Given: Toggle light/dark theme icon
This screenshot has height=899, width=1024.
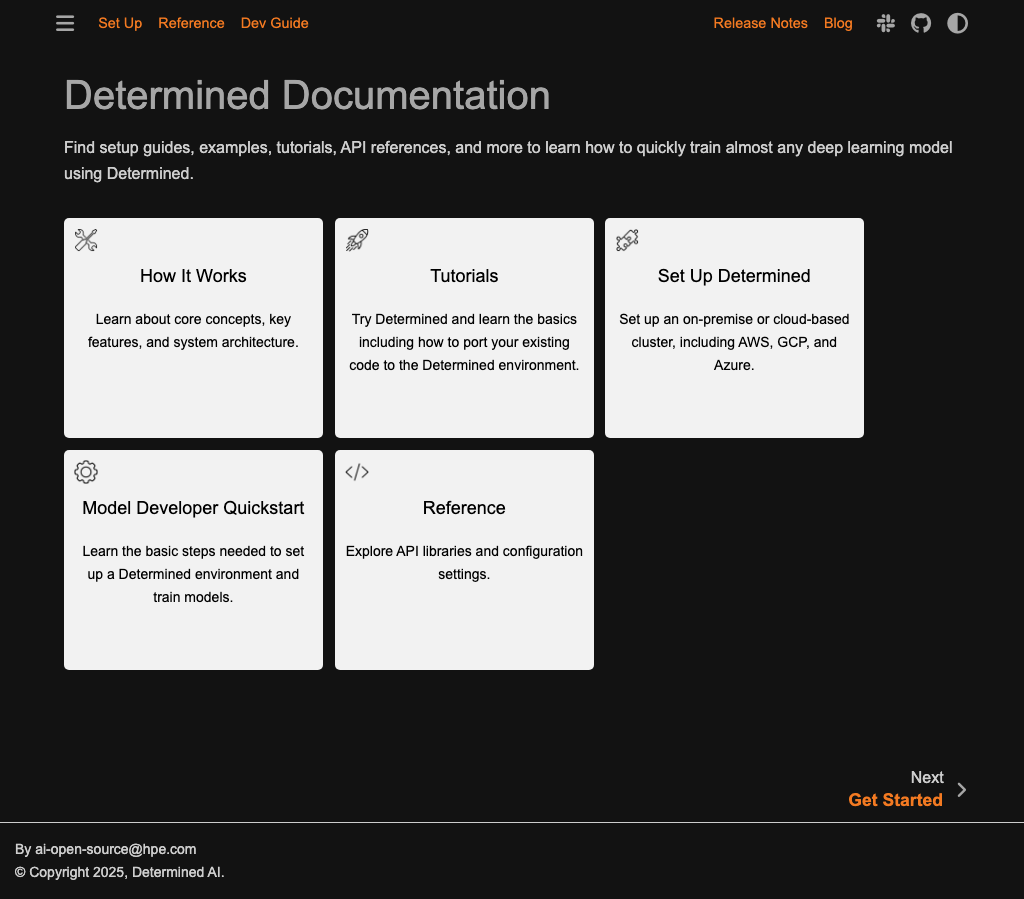Looking at the screenshot, I should (957, 24).
